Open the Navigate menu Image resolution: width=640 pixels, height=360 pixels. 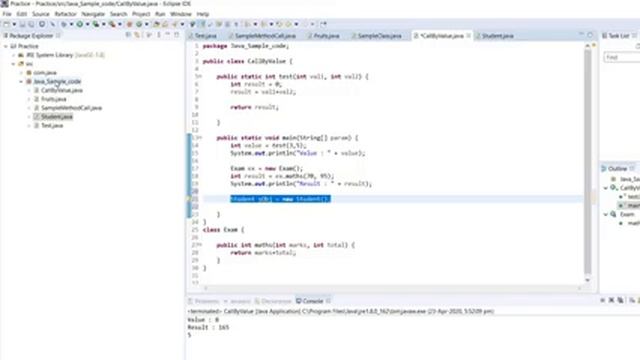(x=93, y=14)
